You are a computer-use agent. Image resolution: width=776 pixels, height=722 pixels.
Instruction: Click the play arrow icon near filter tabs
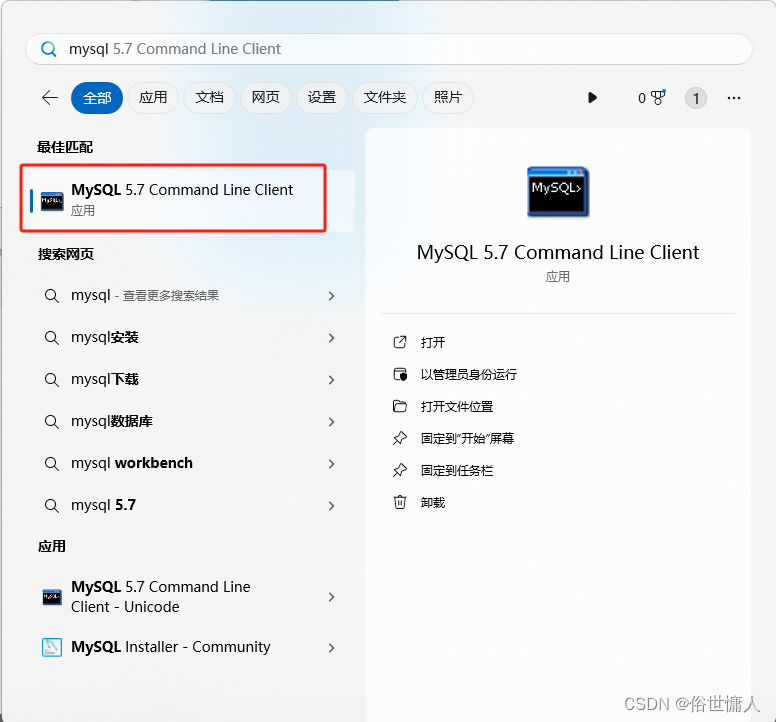592,97
